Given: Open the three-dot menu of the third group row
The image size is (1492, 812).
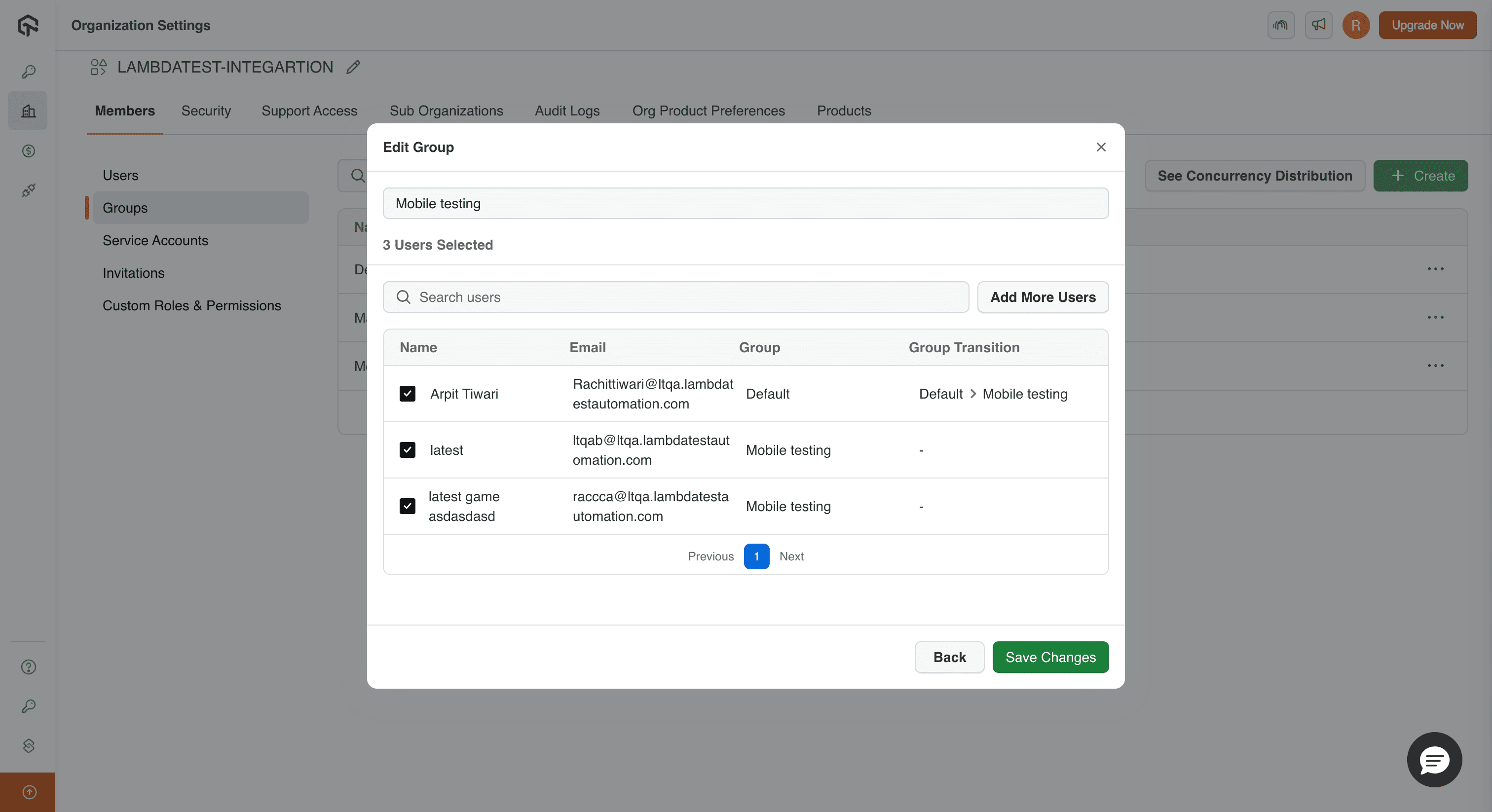Looking at the screenshot, I should click(1435, 366).
